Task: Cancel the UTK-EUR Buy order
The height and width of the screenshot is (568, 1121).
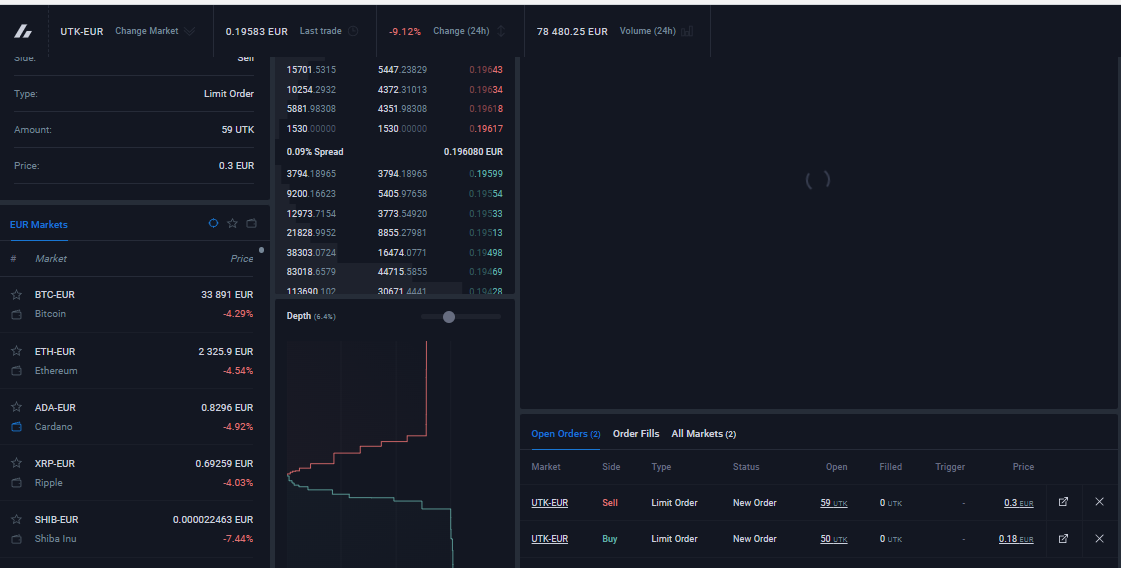Action: (1100, 539)
